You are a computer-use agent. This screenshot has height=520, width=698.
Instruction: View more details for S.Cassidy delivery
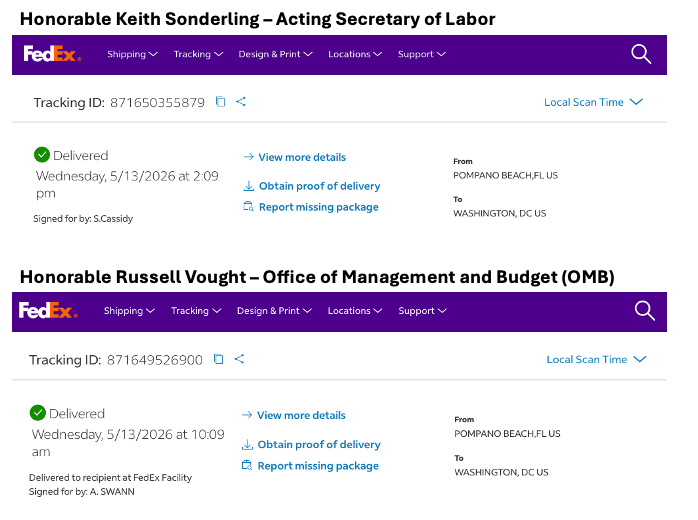click(x=302, y=157)
